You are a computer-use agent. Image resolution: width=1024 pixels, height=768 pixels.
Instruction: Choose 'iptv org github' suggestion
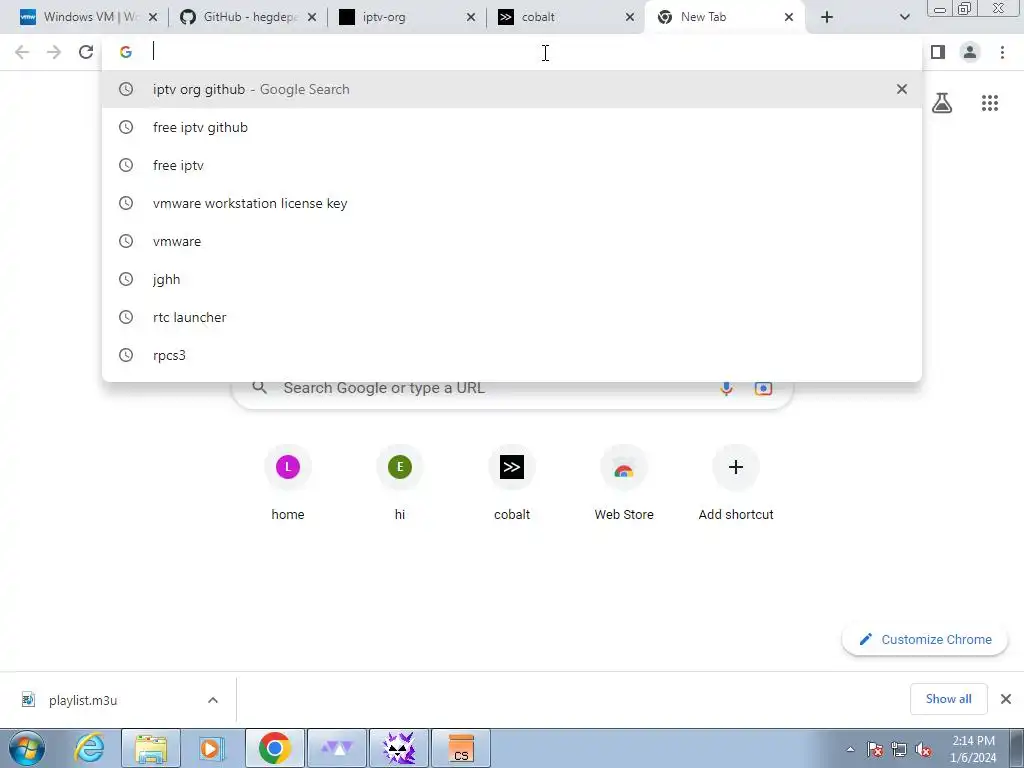tap(512, 89)
